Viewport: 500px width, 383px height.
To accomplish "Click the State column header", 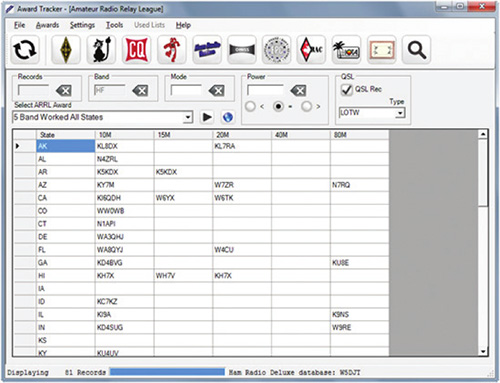I will coord(66,135).
